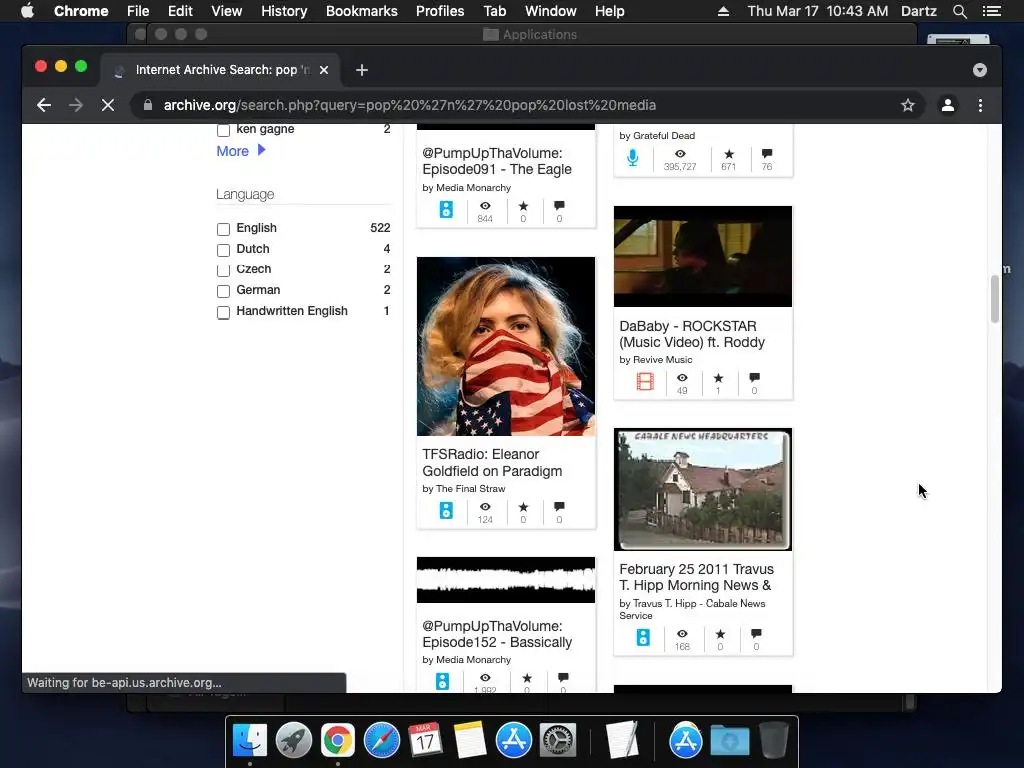Click audio speaker icon on TFSRadio card
Viewport: 1024px width, 768px height.
pos(446,510)
